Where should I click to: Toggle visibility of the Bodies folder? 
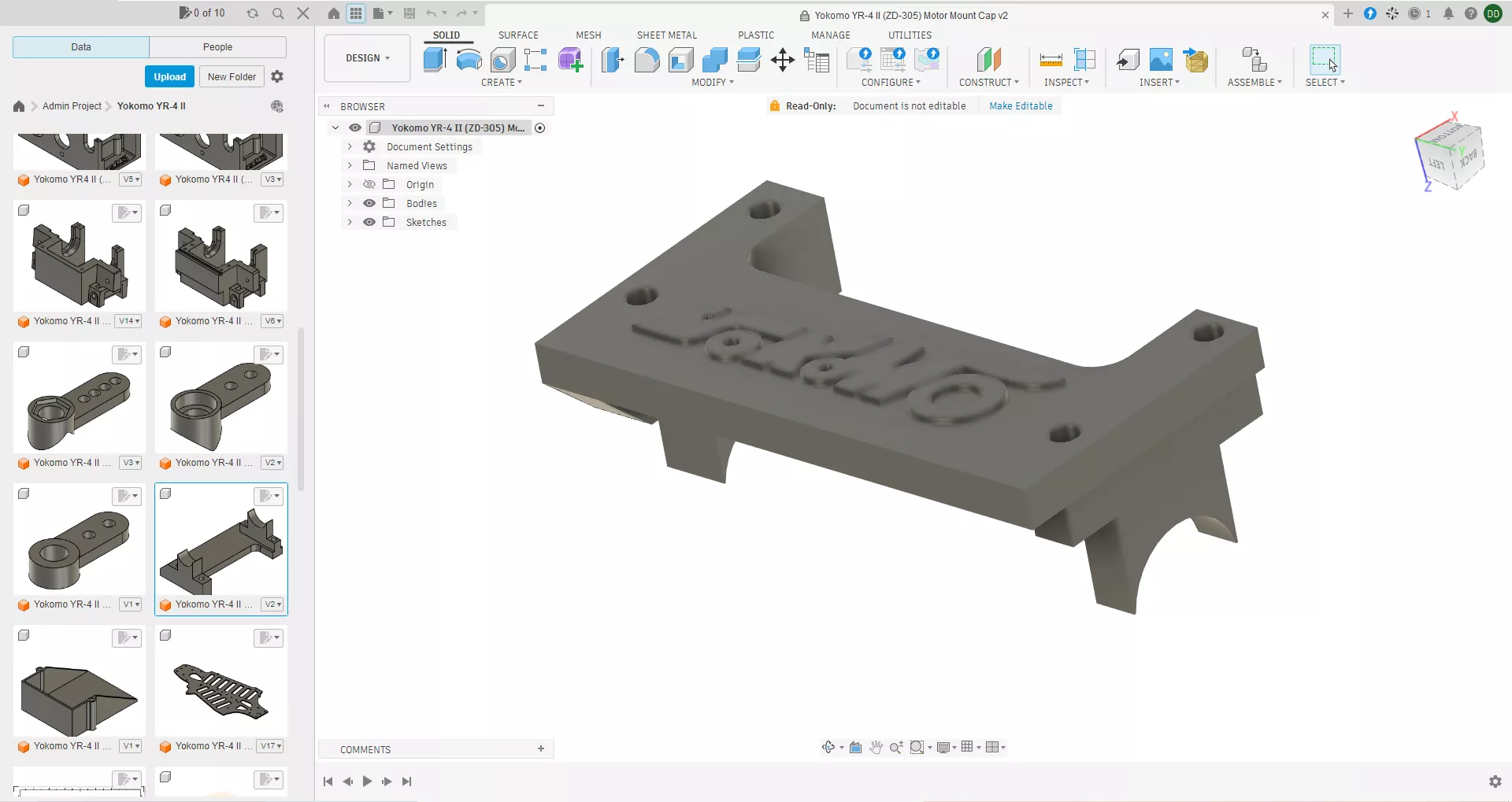[x=369, y=203]
